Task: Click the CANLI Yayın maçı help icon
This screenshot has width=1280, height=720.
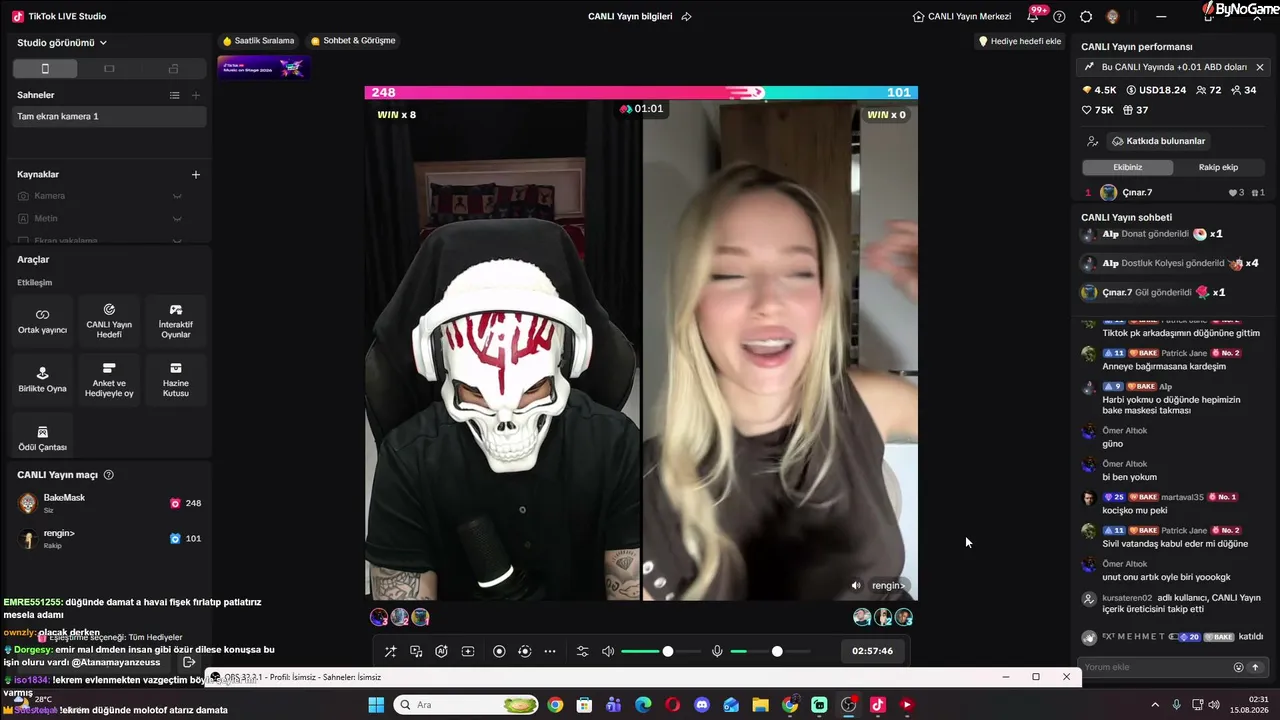Action: click(x=109, y=475)
